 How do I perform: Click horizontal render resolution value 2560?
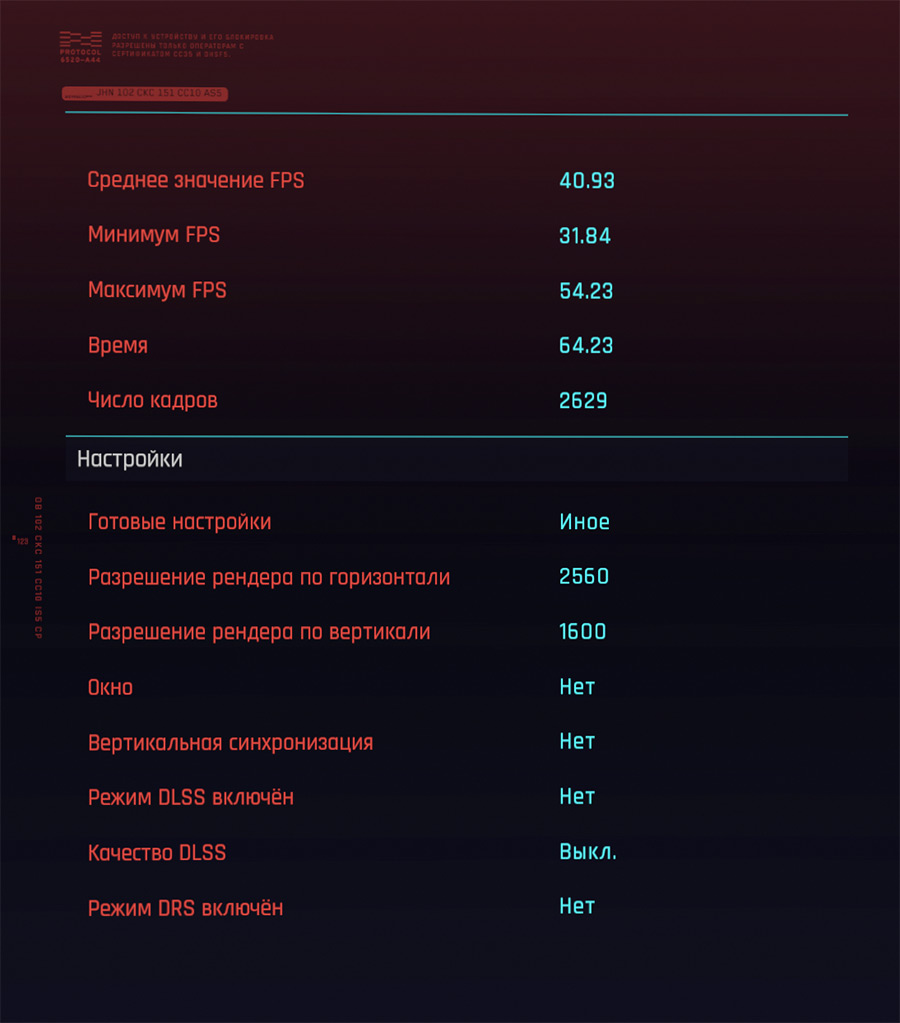pyautogui.click(x=584, y=577)
